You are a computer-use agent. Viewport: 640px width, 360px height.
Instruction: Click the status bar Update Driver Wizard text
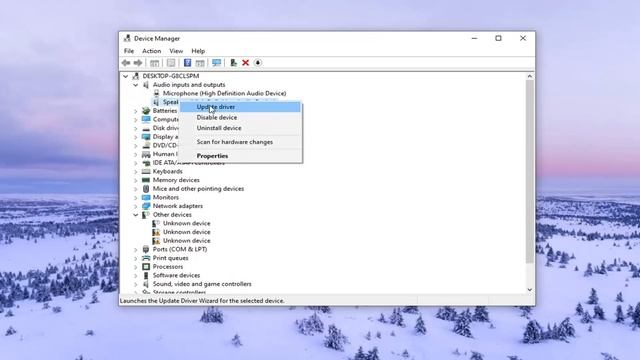[x=202, y=301]
